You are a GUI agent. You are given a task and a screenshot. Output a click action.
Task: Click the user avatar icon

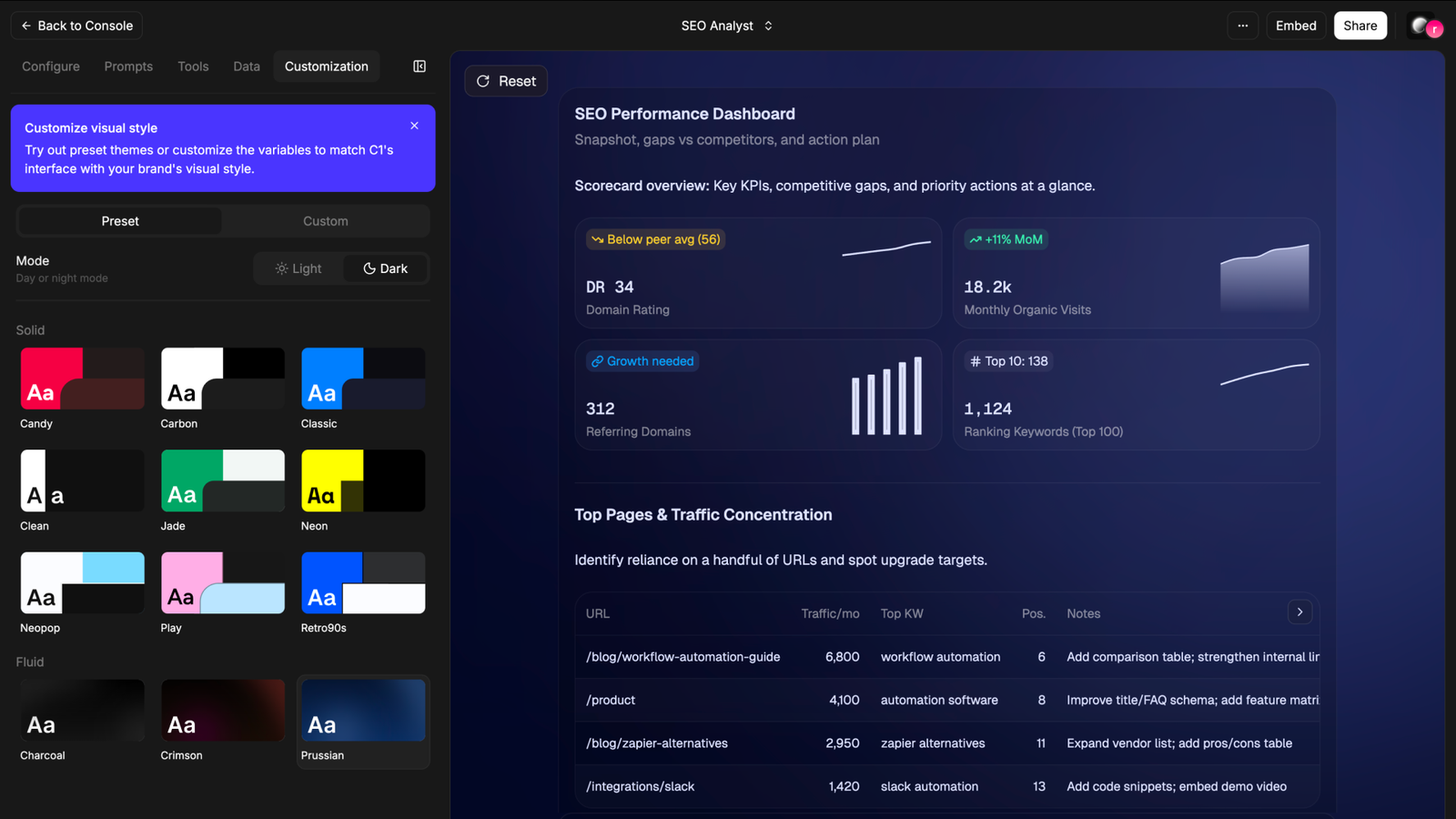[x=1425, y=26]
